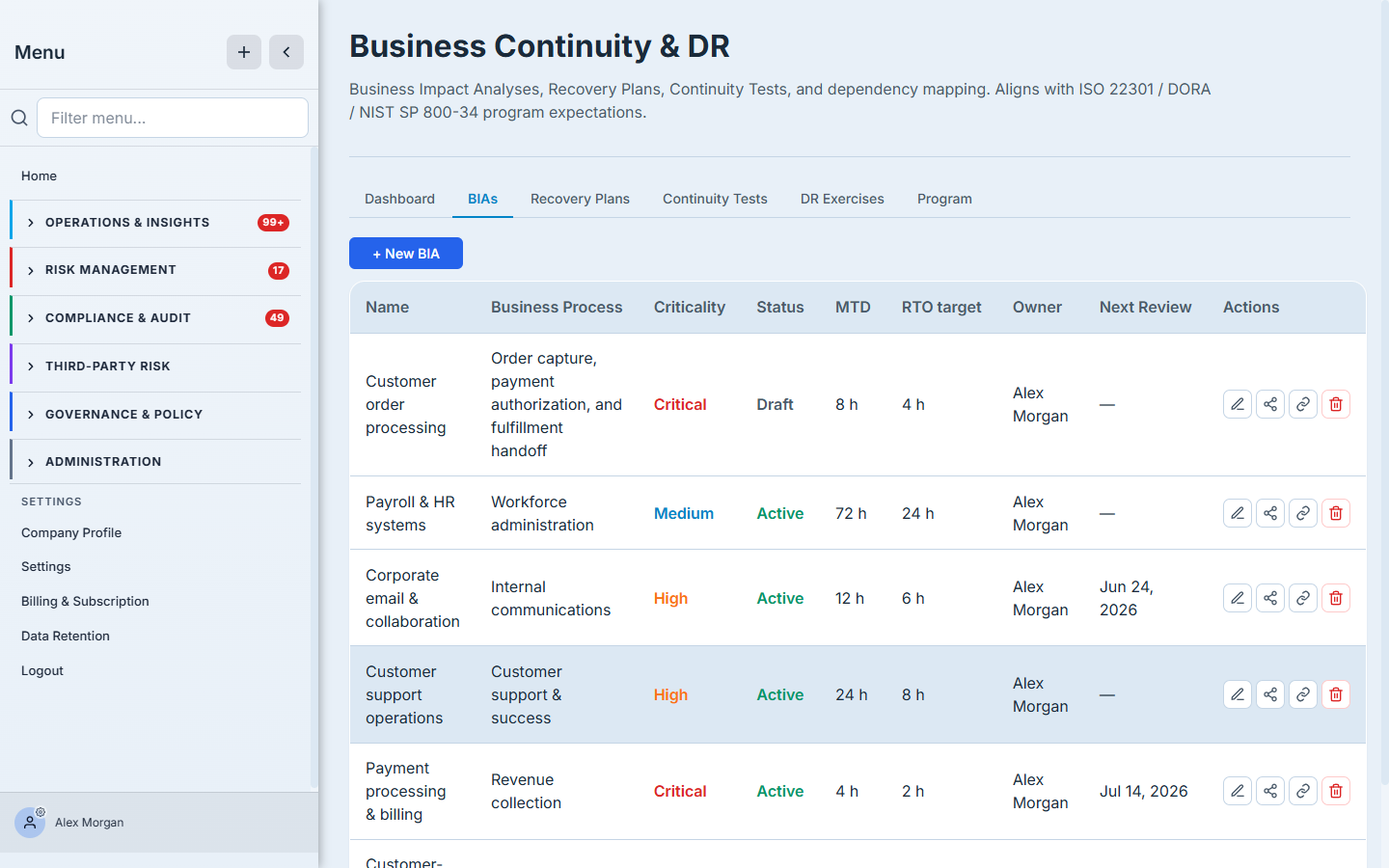This screenshot has height=868, width=1389.
Task: Click the RTO target column header
Action: (x=941, y=307)
